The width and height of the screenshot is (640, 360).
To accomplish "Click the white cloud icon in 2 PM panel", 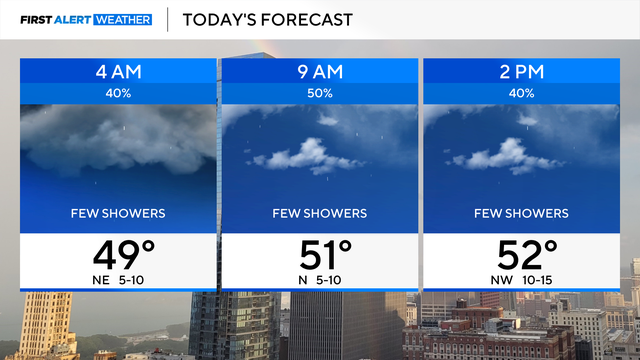I will (x=507, y=156).
